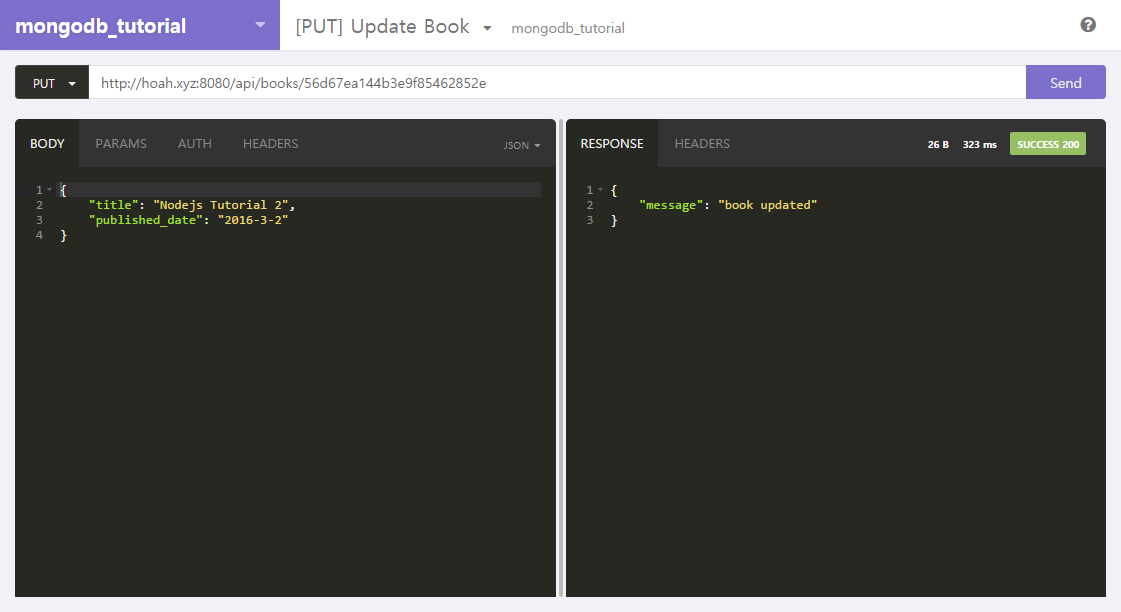This screenshot has width=1121, height=612.
Task: Click the mongodb_tutorial breadcrumb next to request title
Action: [568, 28]
